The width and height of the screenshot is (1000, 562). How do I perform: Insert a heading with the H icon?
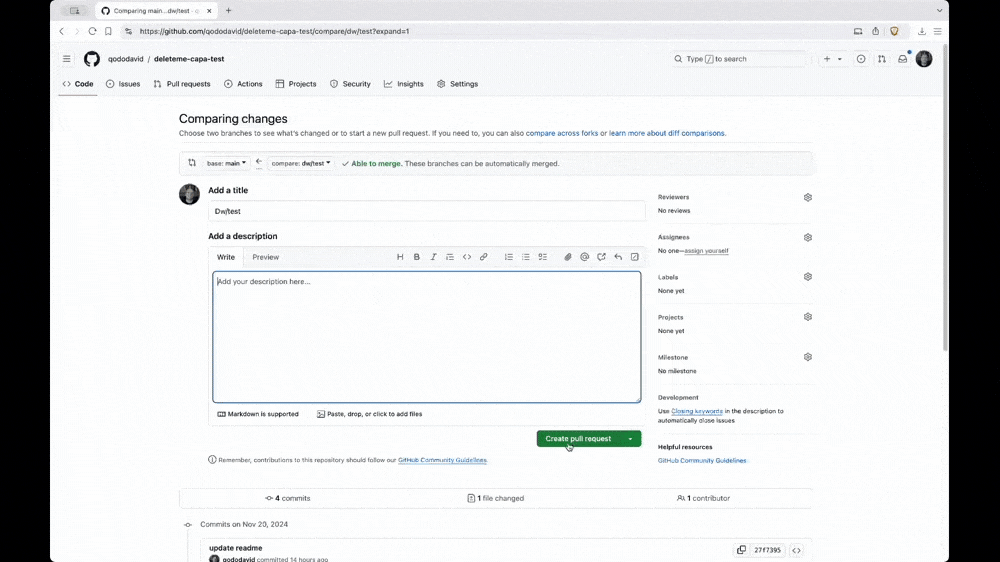tap(400, 257)
